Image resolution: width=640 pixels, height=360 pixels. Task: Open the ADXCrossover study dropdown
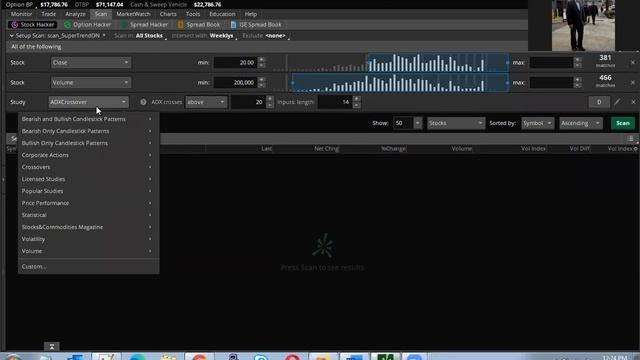point(89,102)
